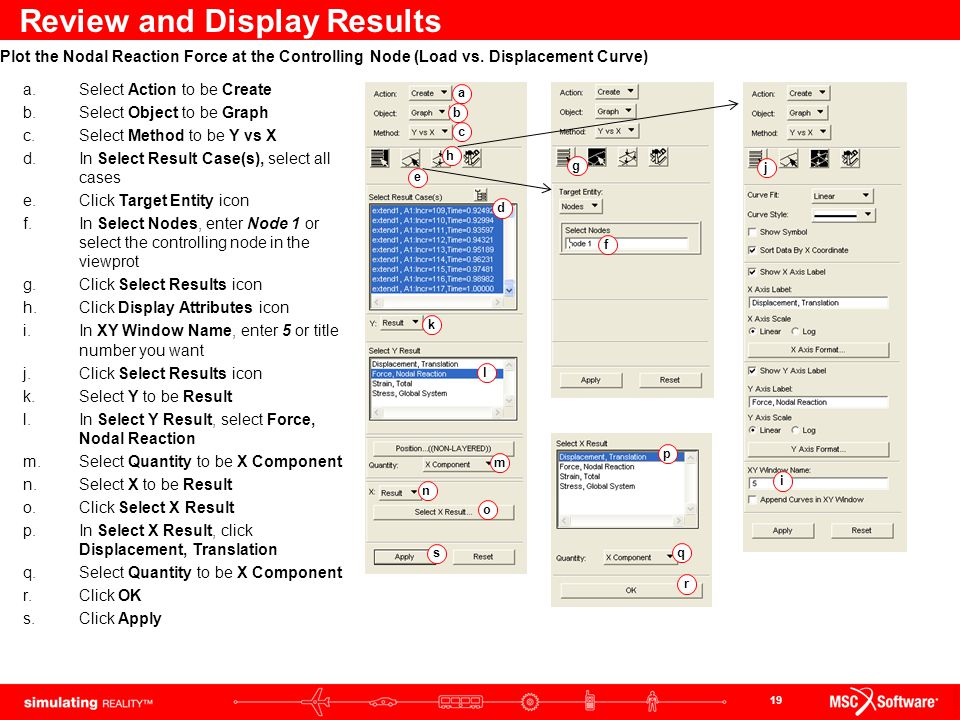Click Reset in right Display Attributes panel
Image resolution: width=960 pixels, height=720 pixels.
[x=861, y=530]
